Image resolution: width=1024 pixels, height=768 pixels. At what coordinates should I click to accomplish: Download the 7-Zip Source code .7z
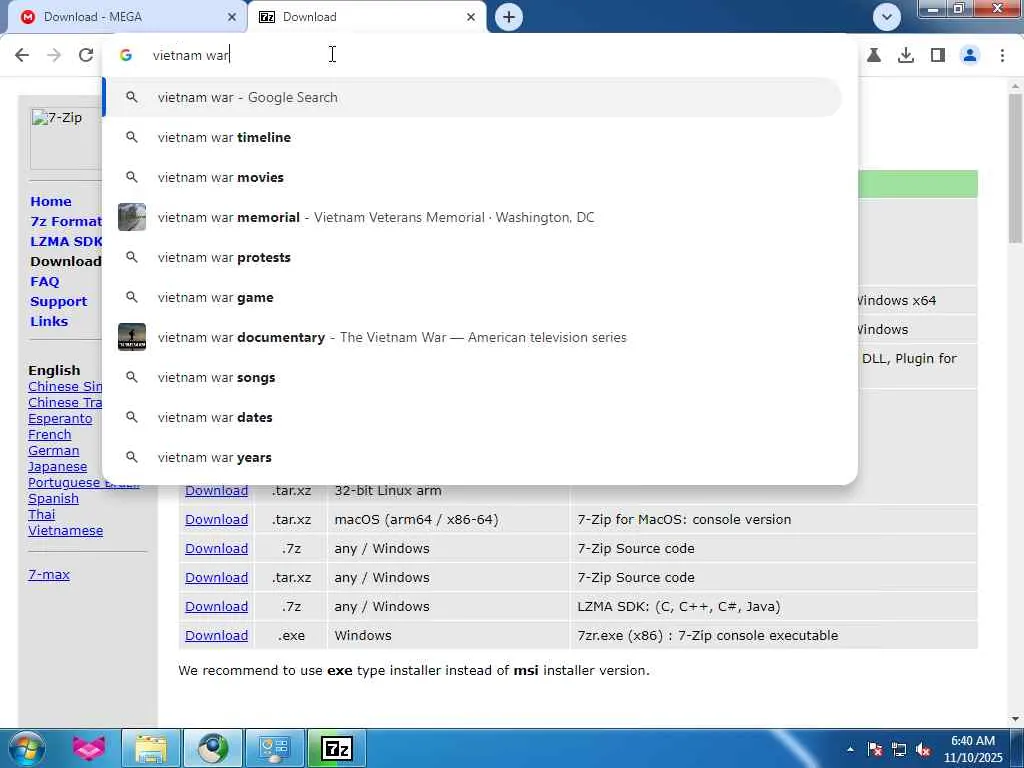pyautogui.click(x=216, y=549)
